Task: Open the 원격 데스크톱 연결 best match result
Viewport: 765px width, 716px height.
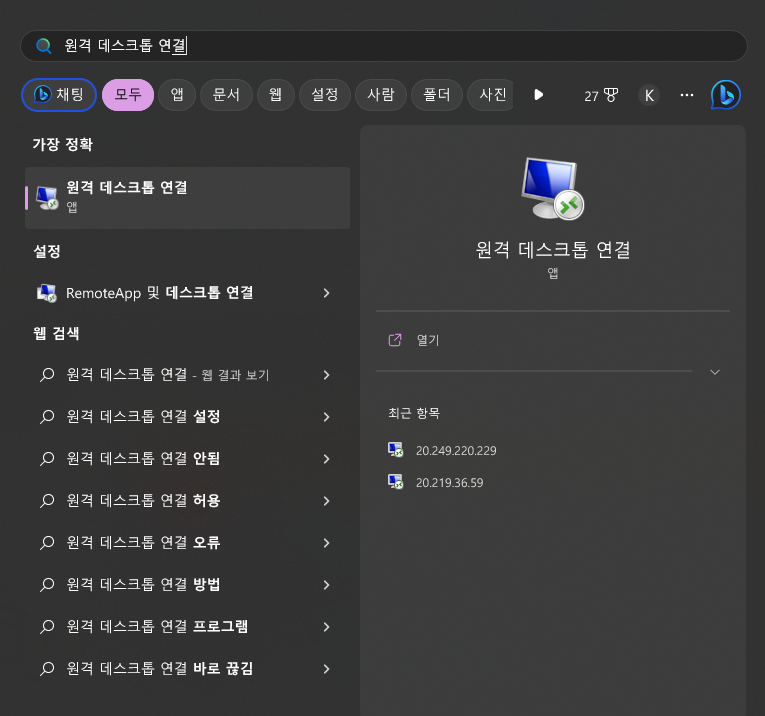Action: coord(187,198)
